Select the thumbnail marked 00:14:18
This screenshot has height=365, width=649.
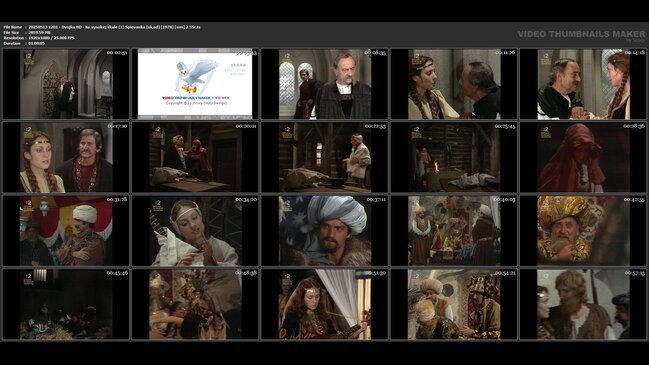pyautogui.click(x=583, y=84)
